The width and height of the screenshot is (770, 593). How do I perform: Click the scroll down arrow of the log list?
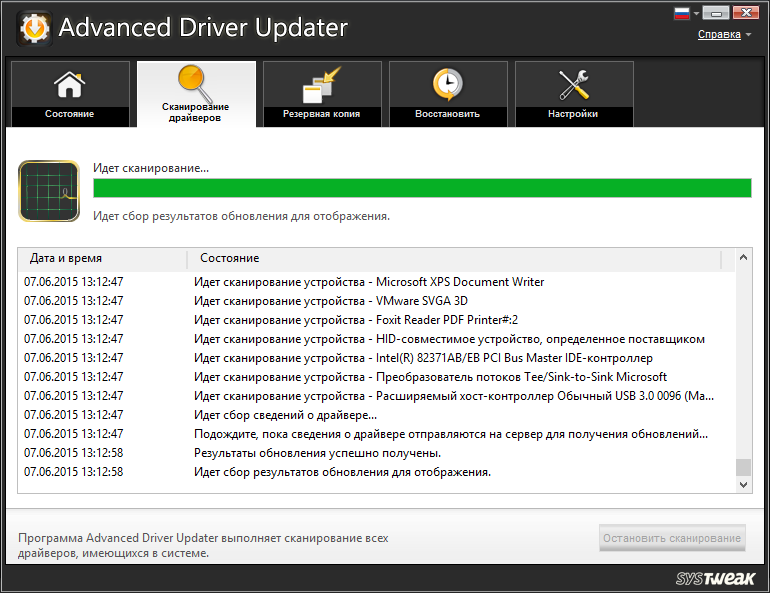coord(743,485)
